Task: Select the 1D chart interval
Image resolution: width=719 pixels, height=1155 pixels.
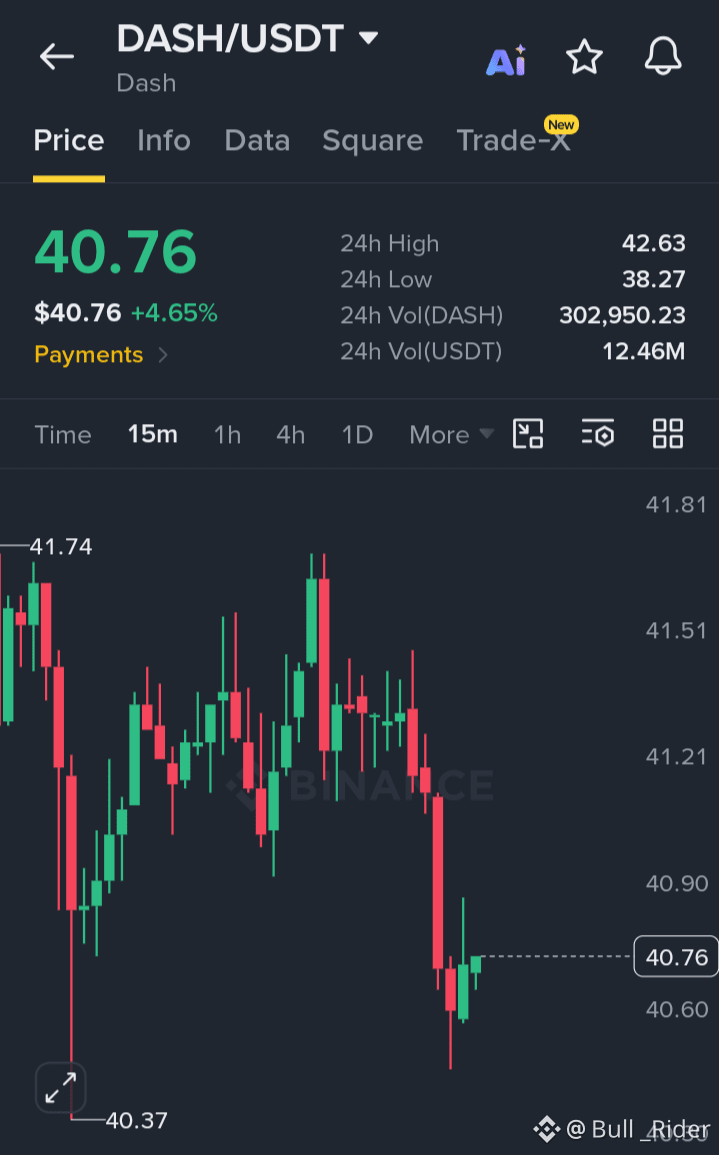Action: pyautogui.click(x=357, y=435)
